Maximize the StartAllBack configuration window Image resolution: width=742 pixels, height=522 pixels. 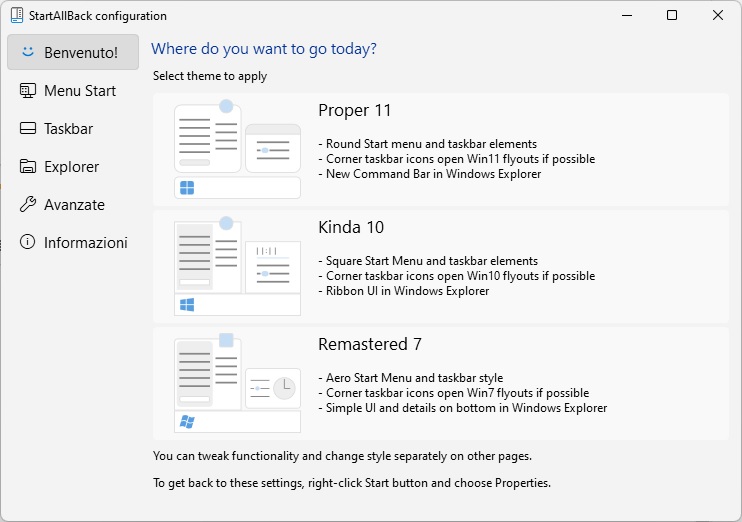pos(671,15)
